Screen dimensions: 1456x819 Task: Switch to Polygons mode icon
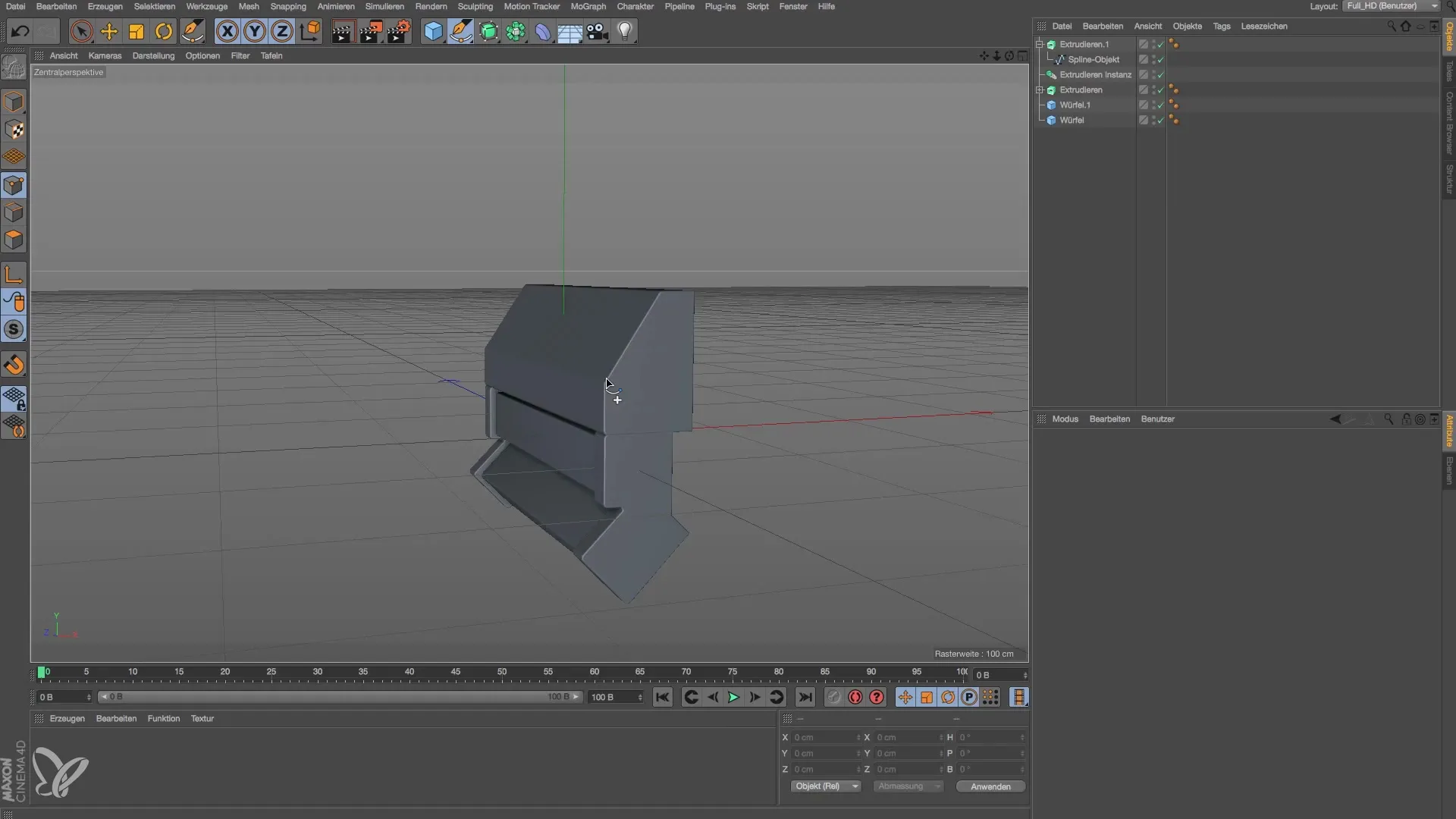pyautogui.click(x=14, y=240)
